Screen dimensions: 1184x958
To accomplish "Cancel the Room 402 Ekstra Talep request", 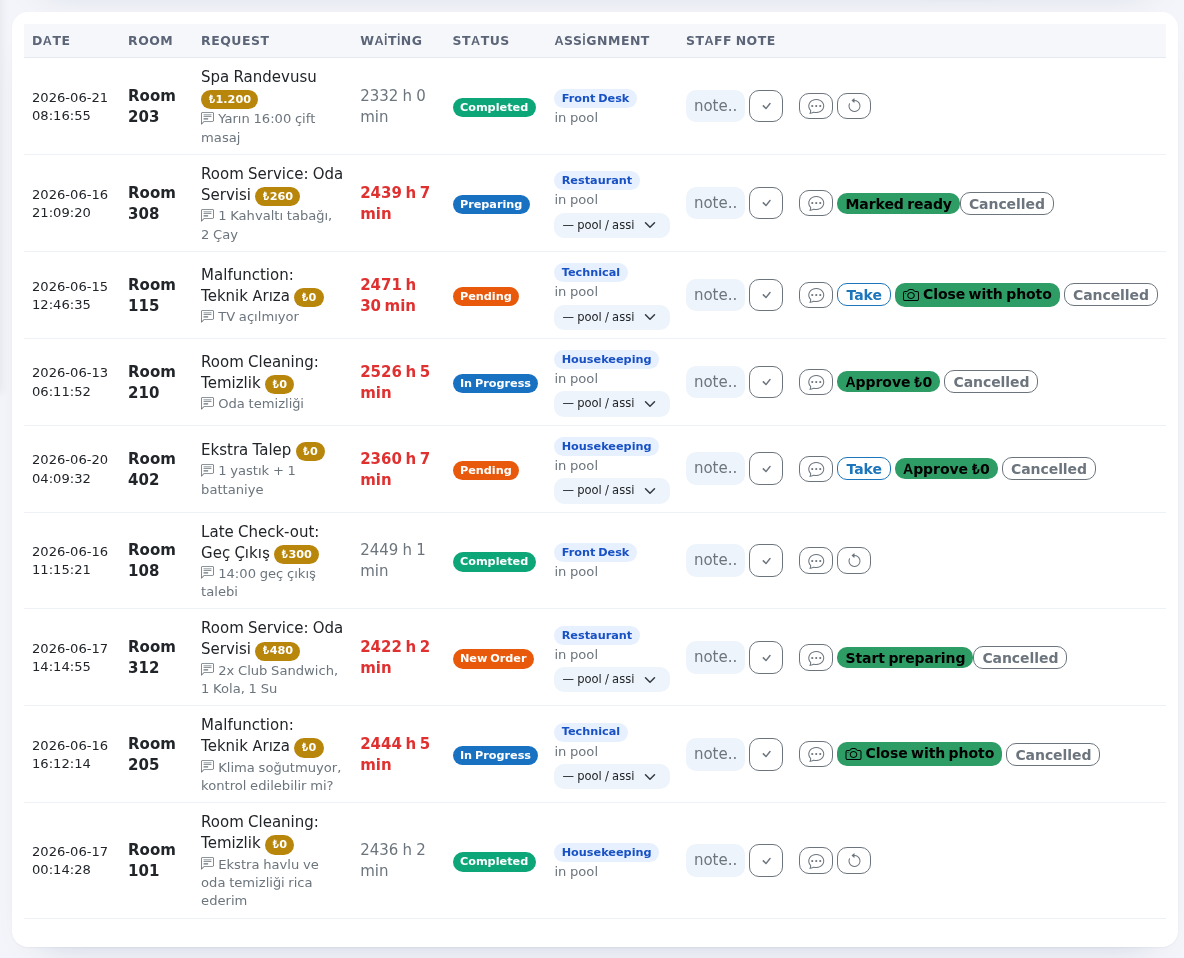I will (1049, 469).
